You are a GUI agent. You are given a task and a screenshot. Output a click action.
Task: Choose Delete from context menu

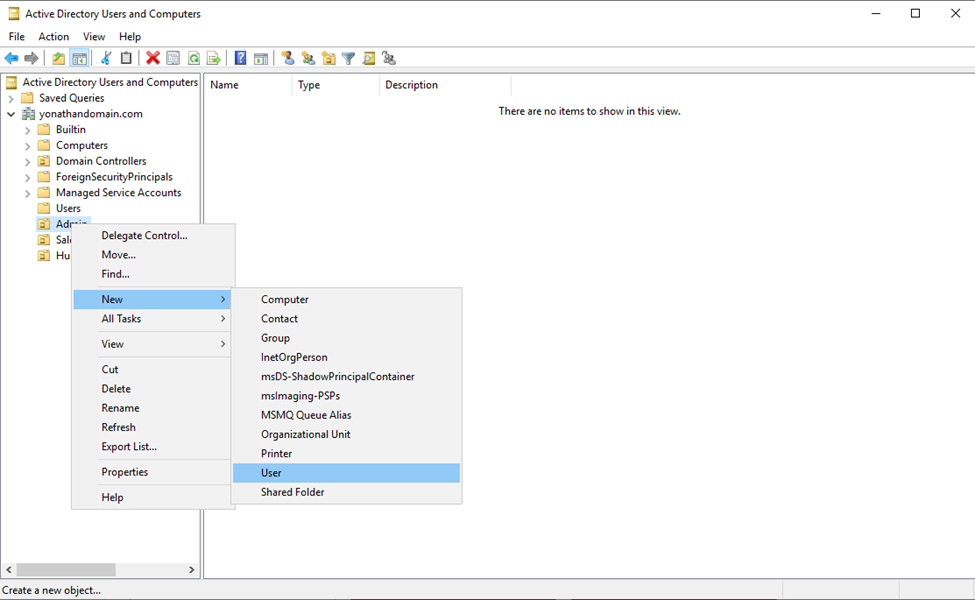click(152, 389)
